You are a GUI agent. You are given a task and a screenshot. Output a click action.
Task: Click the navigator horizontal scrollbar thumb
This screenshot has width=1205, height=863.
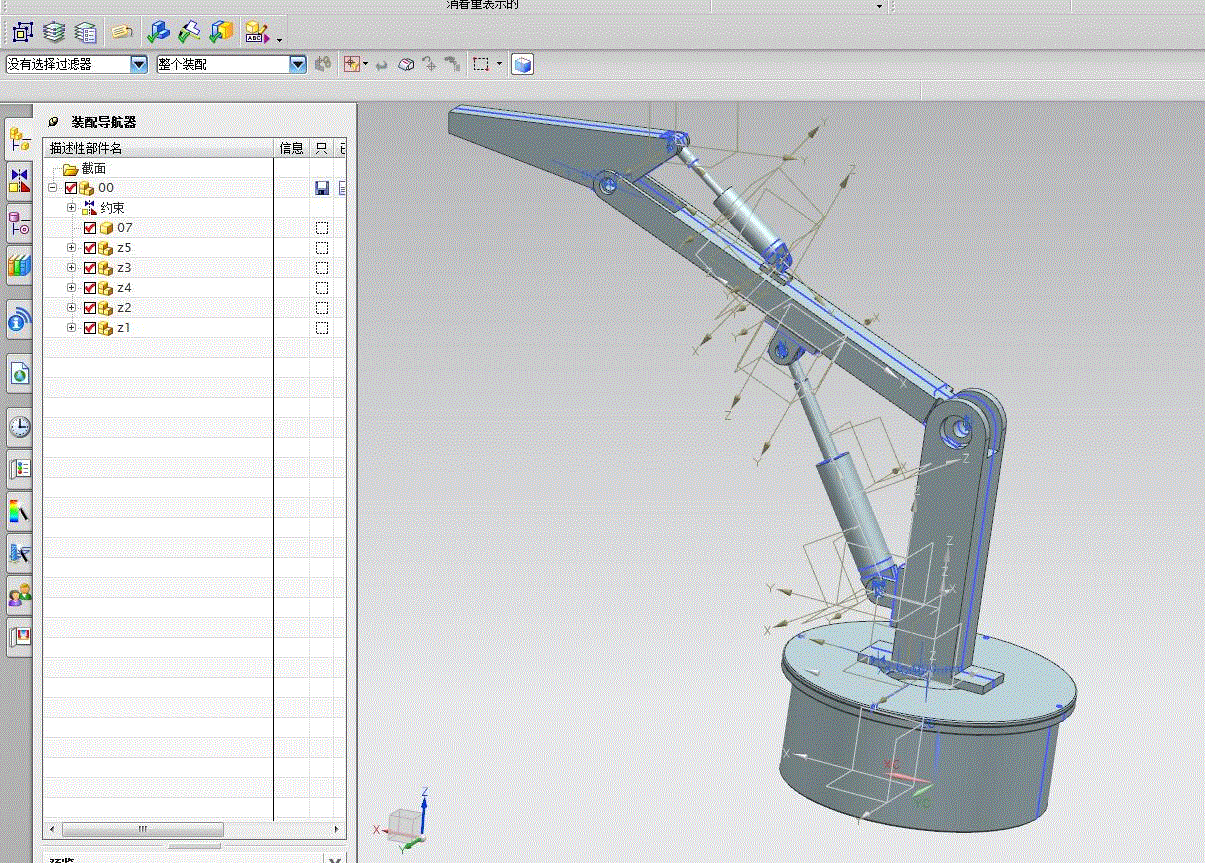142,829
